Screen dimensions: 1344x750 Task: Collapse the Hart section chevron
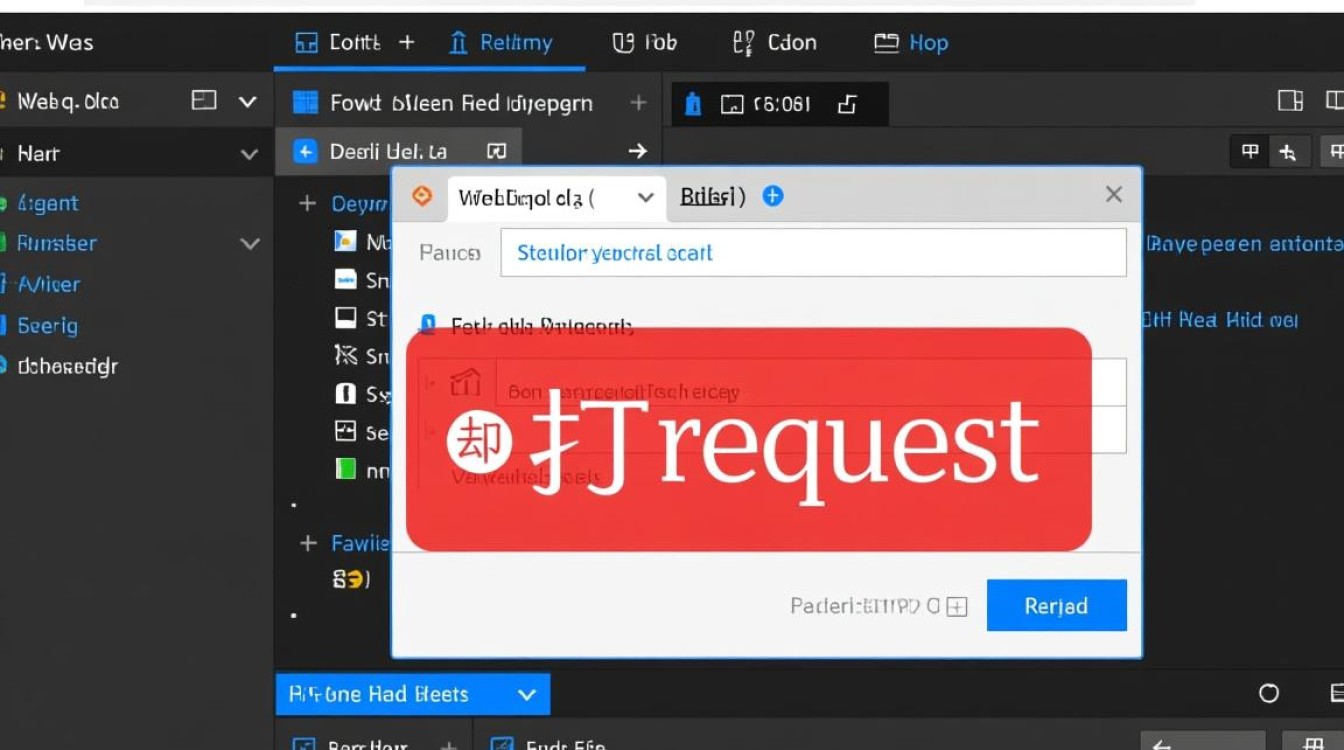coord(249,154)
